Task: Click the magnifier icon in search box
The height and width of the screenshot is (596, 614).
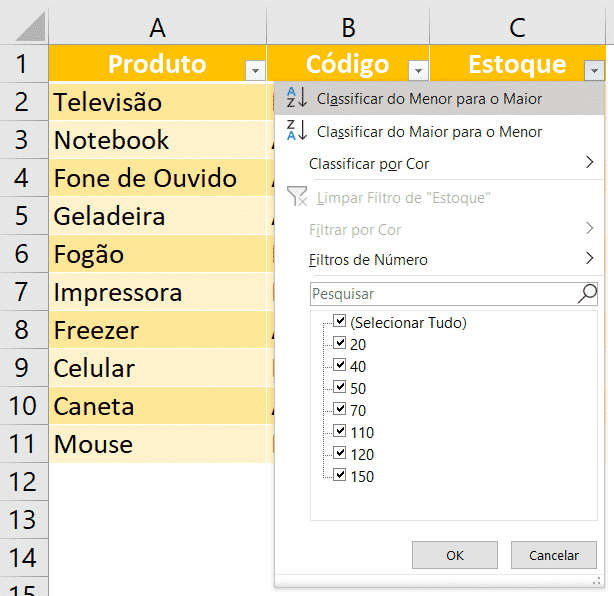Action: [x=587, y=294]
